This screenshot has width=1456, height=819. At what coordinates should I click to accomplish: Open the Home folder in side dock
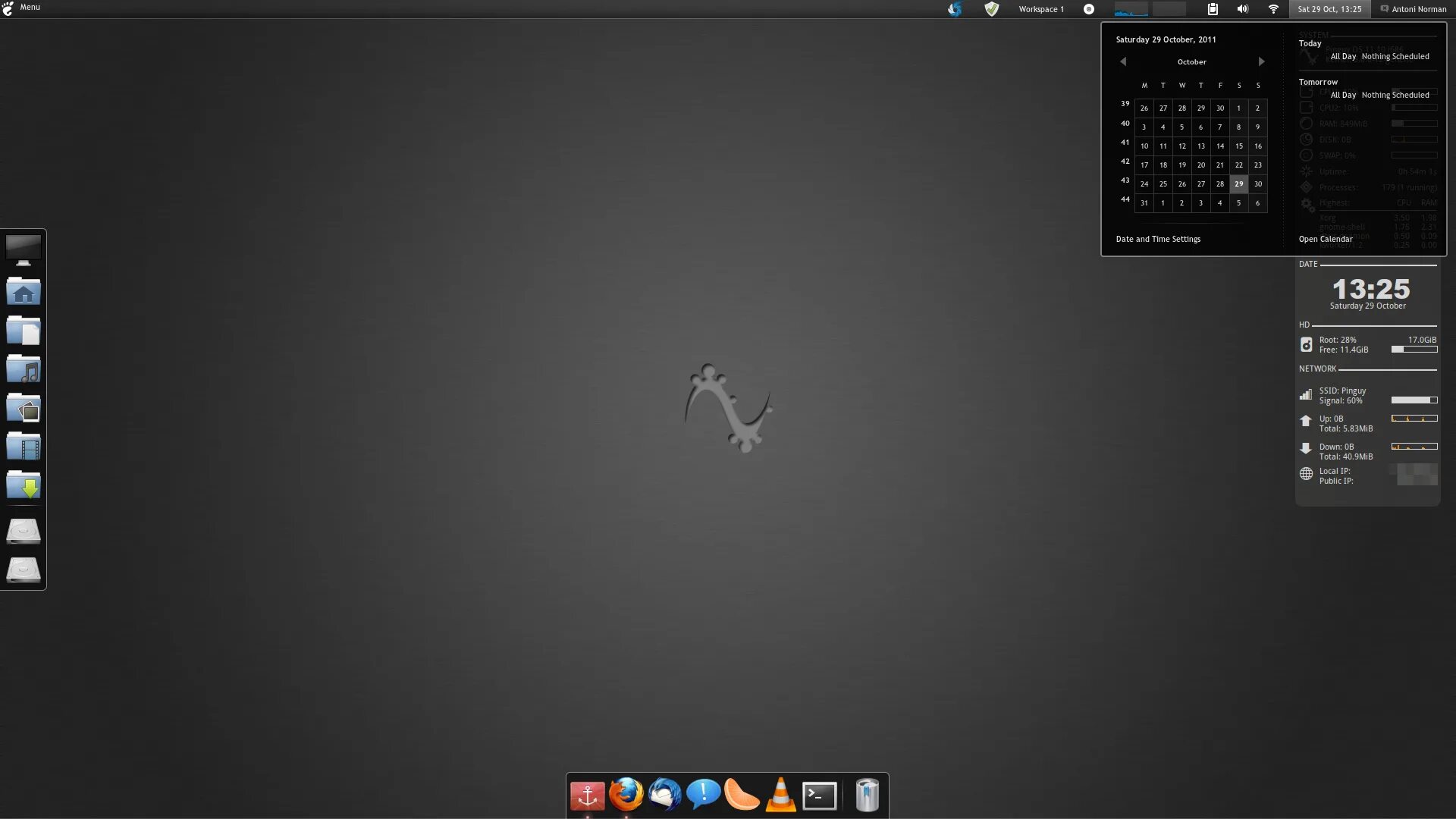pos(24,290)
